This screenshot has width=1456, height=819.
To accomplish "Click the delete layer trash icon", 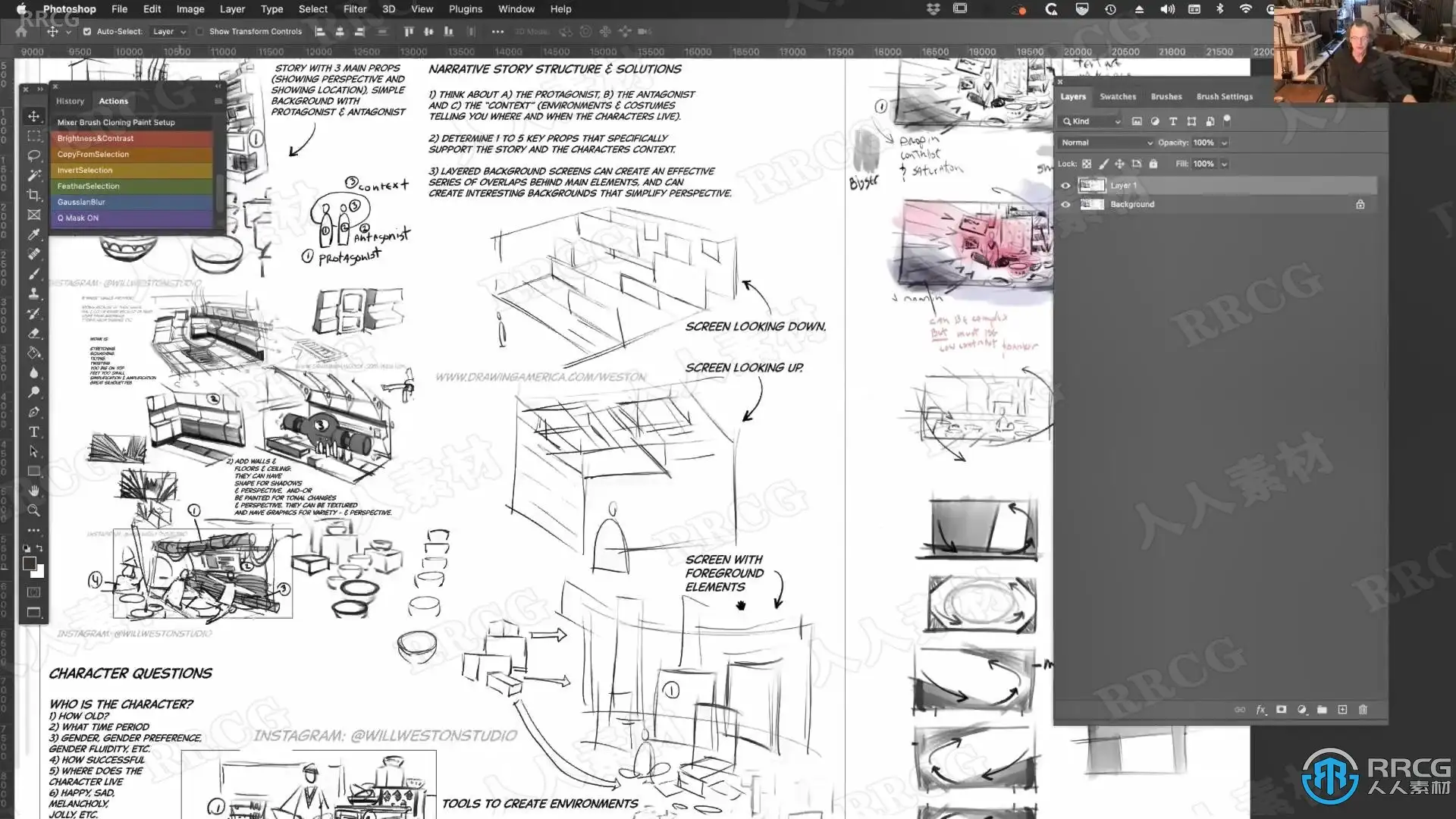I will 1363,710.
